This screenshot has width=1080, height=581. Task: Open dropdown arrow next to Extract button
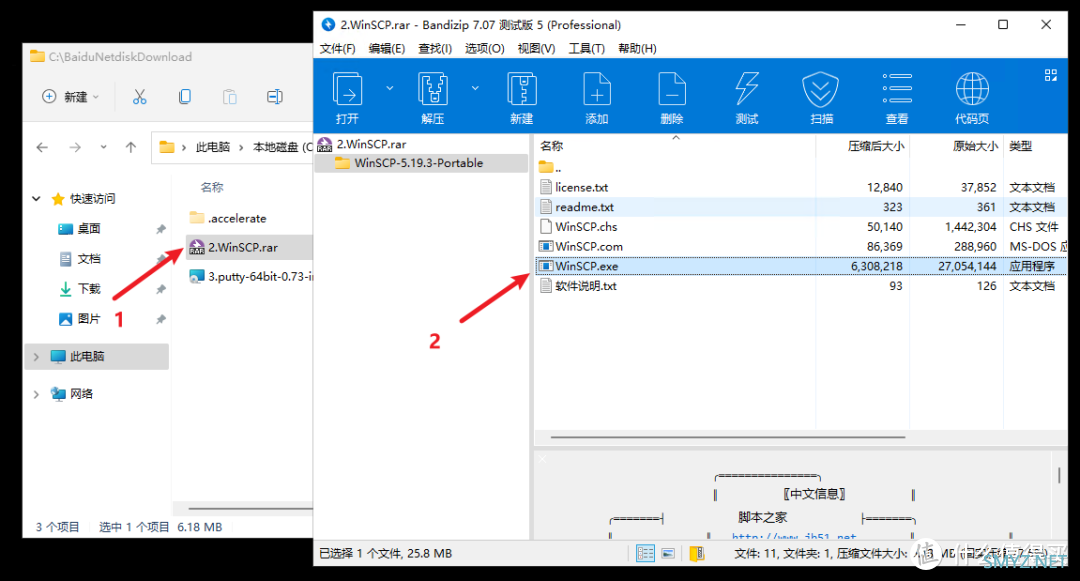475,88
